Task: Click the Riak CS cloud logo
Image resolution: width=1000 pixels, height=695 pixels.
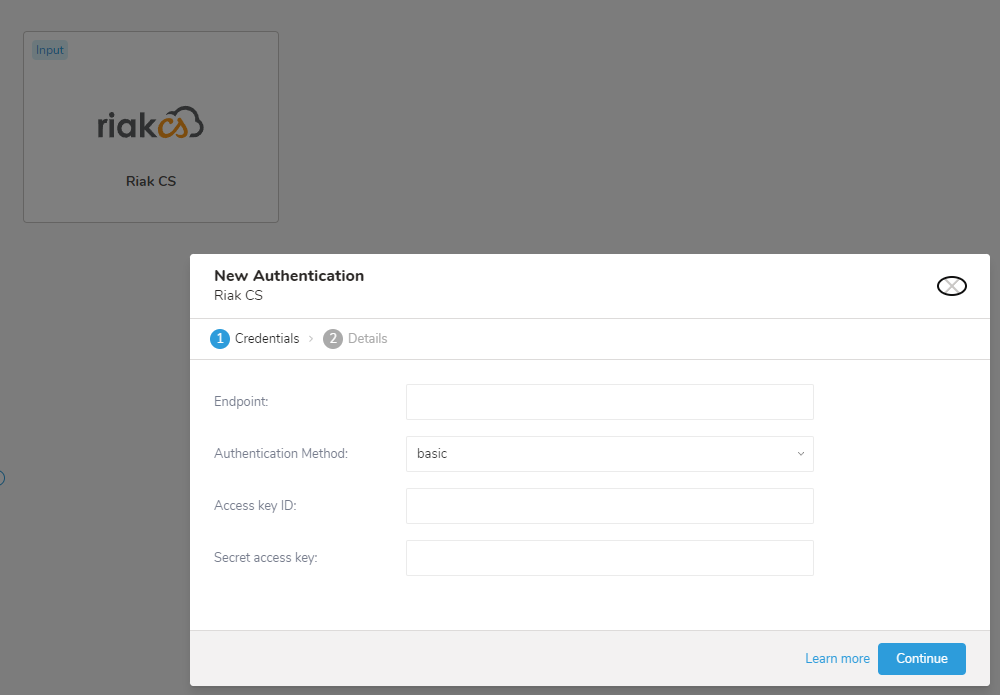Action: point(151,125)
